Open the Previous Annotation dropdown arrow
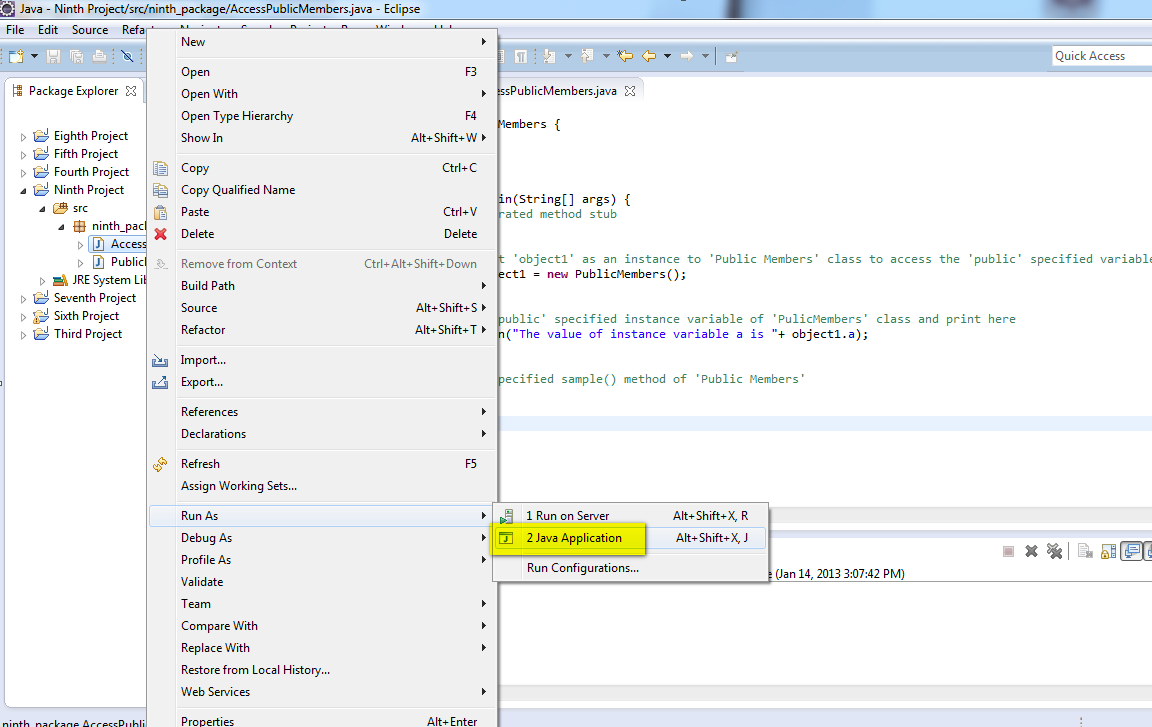 (x=606, y=56)
